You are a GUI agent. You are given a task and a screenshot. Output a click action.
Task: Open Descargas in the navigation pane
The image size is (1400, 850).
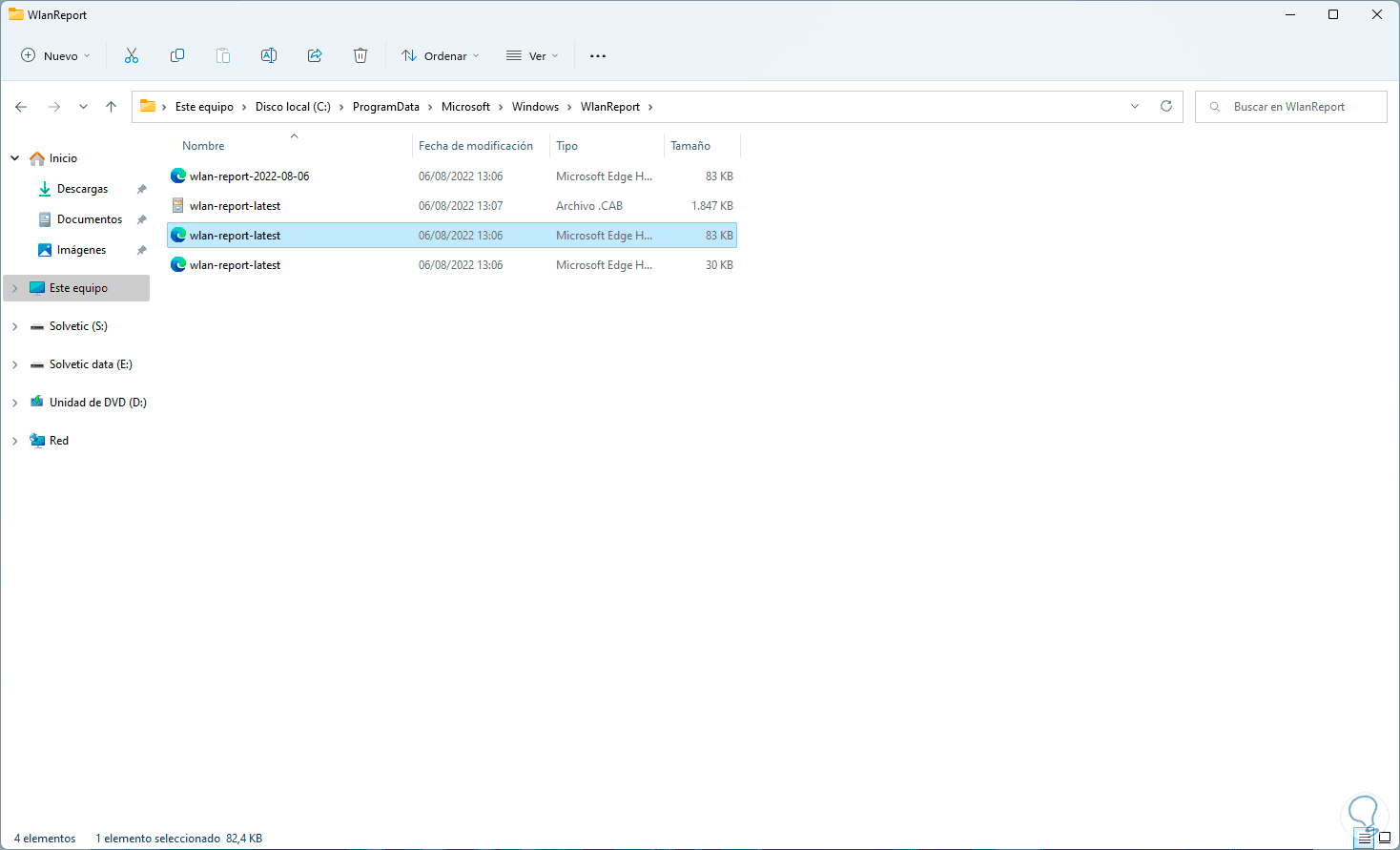click(x=83, y=189)
